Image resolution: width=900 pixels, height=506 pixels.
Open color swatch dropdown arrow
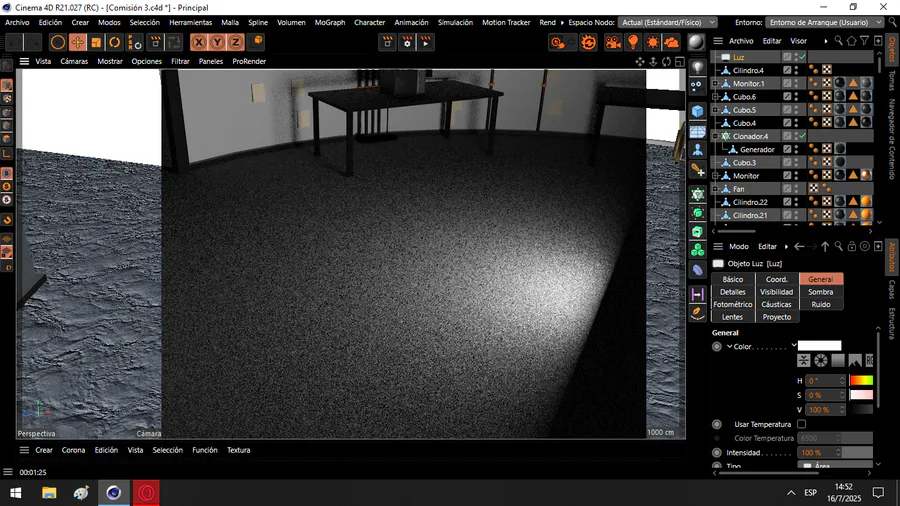pyautogui.click(x=794, y=345)
